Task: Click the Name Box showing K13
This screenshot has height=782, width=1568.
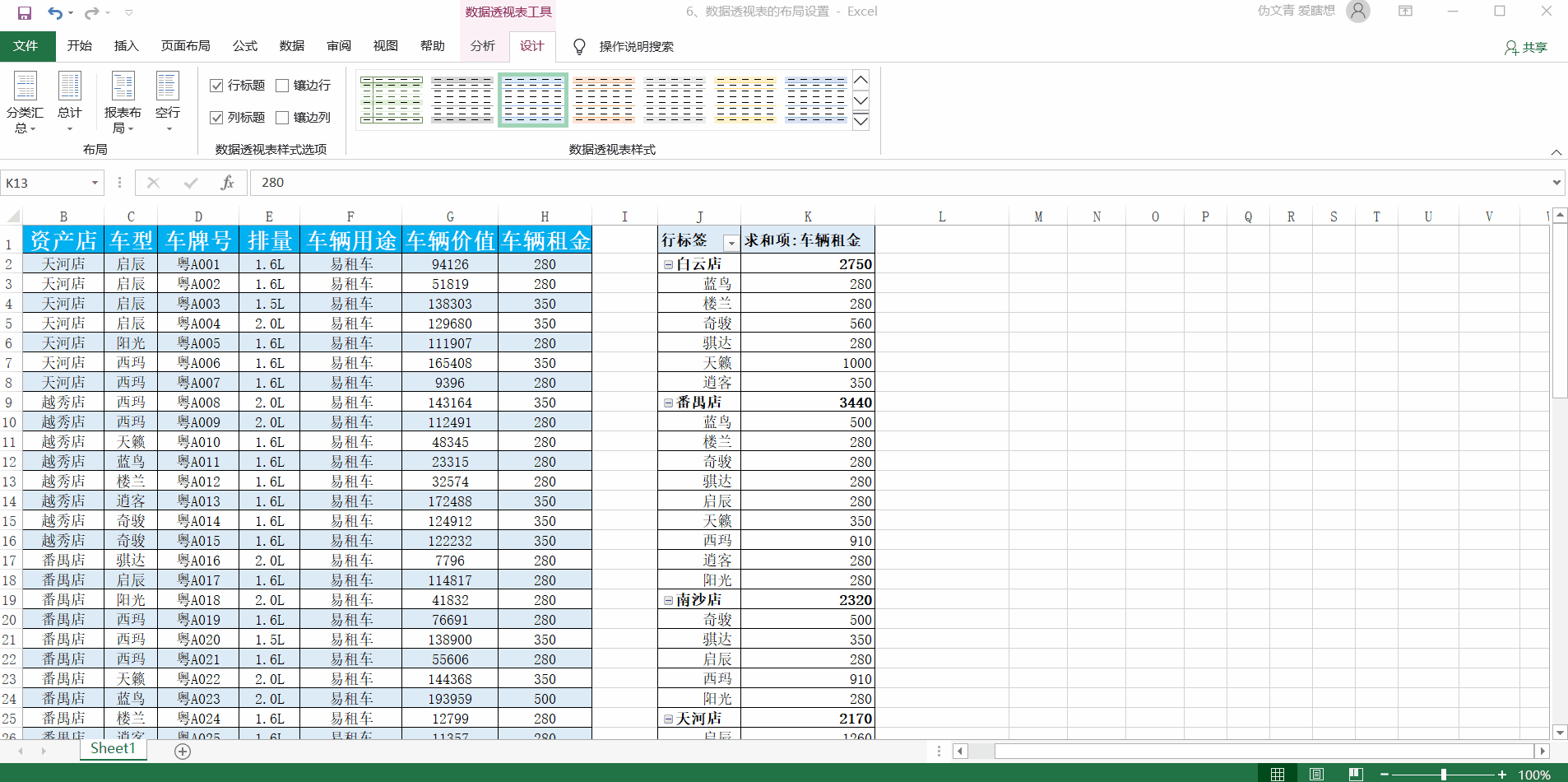Action: coord(45,183)
